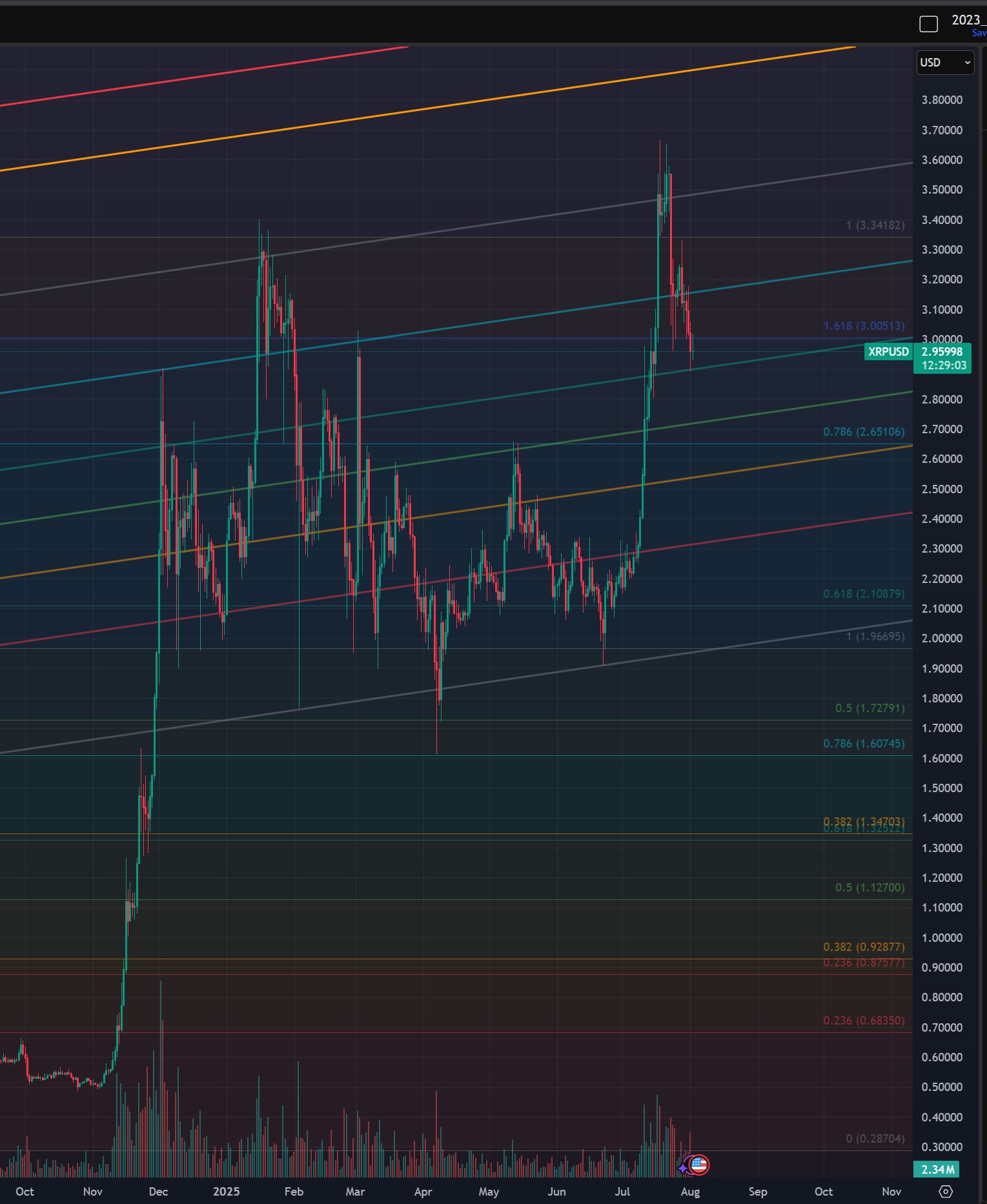Click the Mar label on the time axis
987x1204 pixels.
pos(355,1192)
